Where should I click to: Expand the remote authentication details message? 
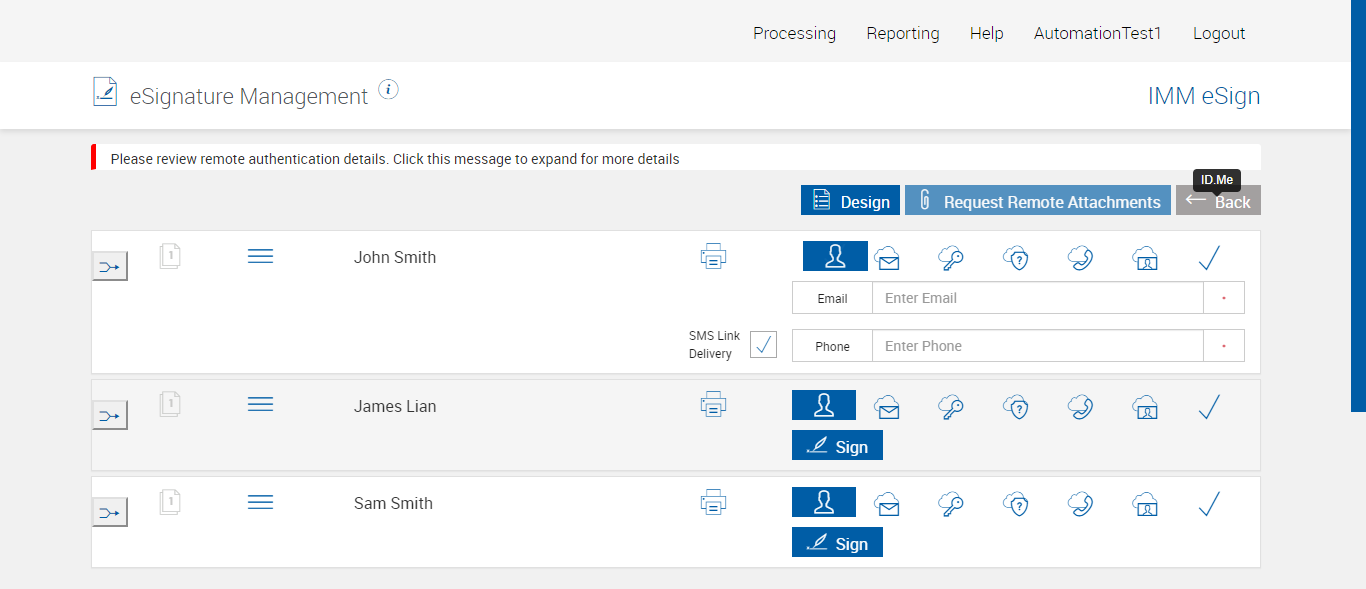coord(395,159)
